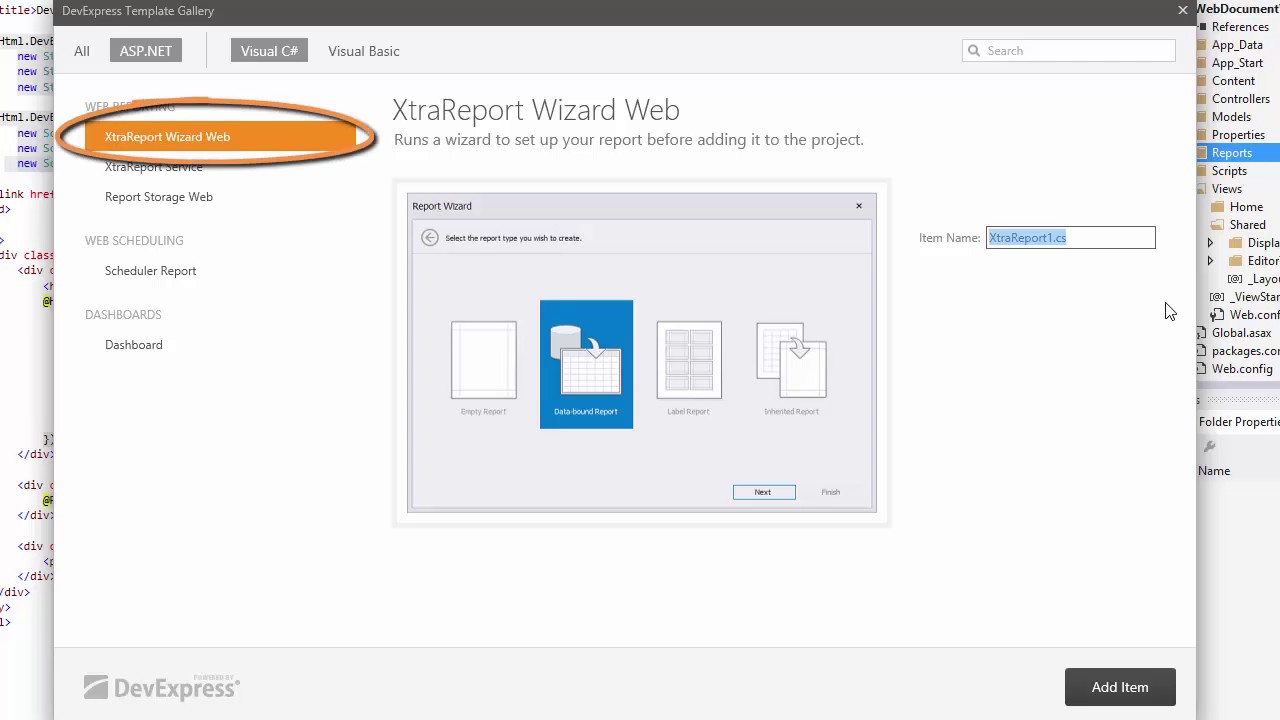Click the Item Name text field

click(1070, 238)
